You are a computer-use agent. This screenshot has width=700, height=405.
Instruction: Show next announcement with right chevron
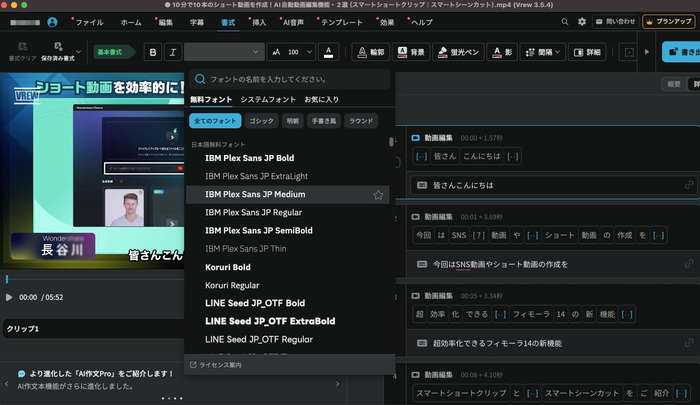pos(337,384)
